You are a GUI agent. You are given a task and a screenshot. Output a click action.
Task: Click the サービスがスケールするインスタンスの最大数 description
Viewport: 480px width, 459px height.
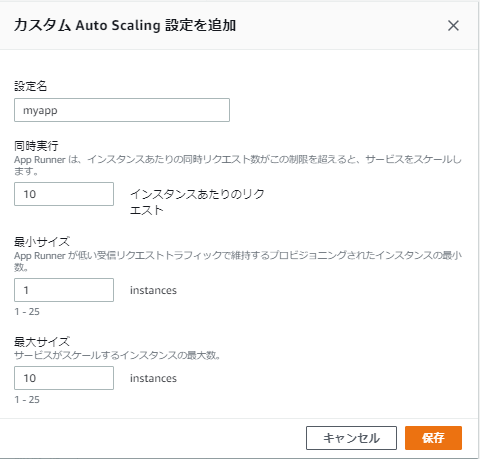(x=117, y=355)
